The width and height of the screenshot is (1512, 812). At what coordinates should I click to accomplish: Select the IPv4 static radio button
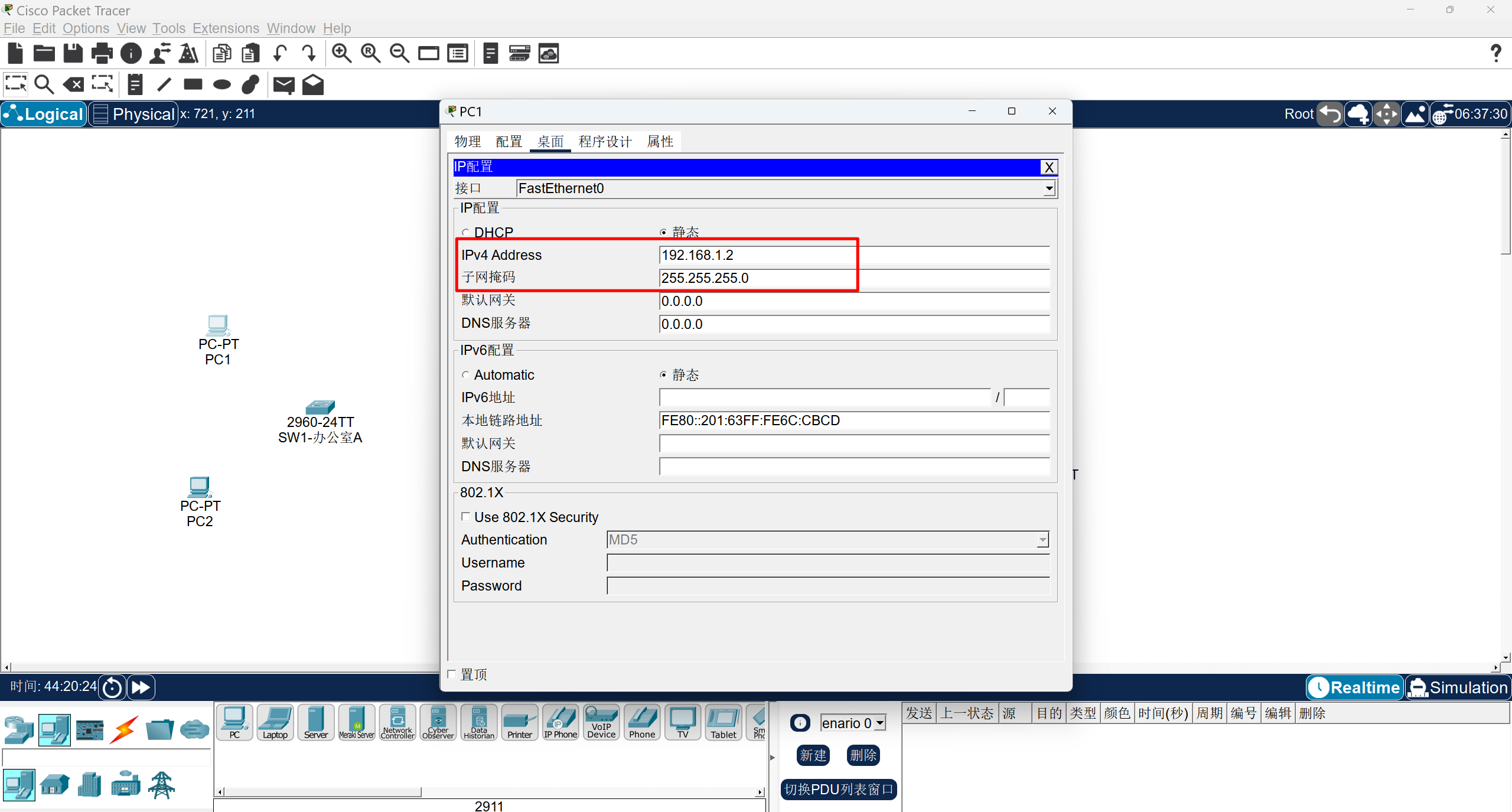pos(663,233)
